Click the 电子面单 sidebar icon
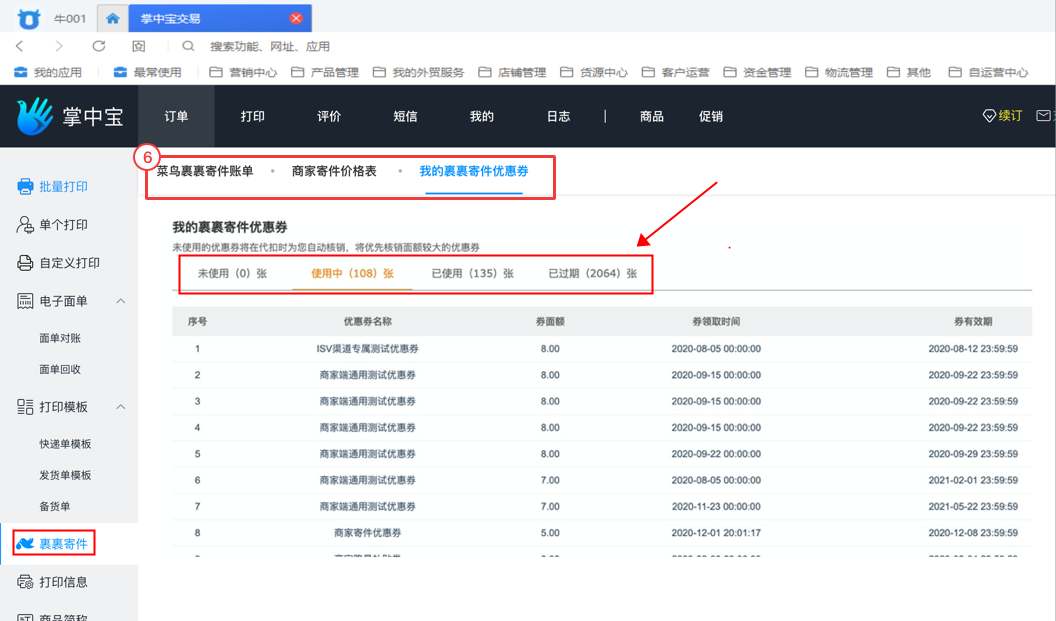Screen dimensions: 1056x621 click(x=25, y=301)
